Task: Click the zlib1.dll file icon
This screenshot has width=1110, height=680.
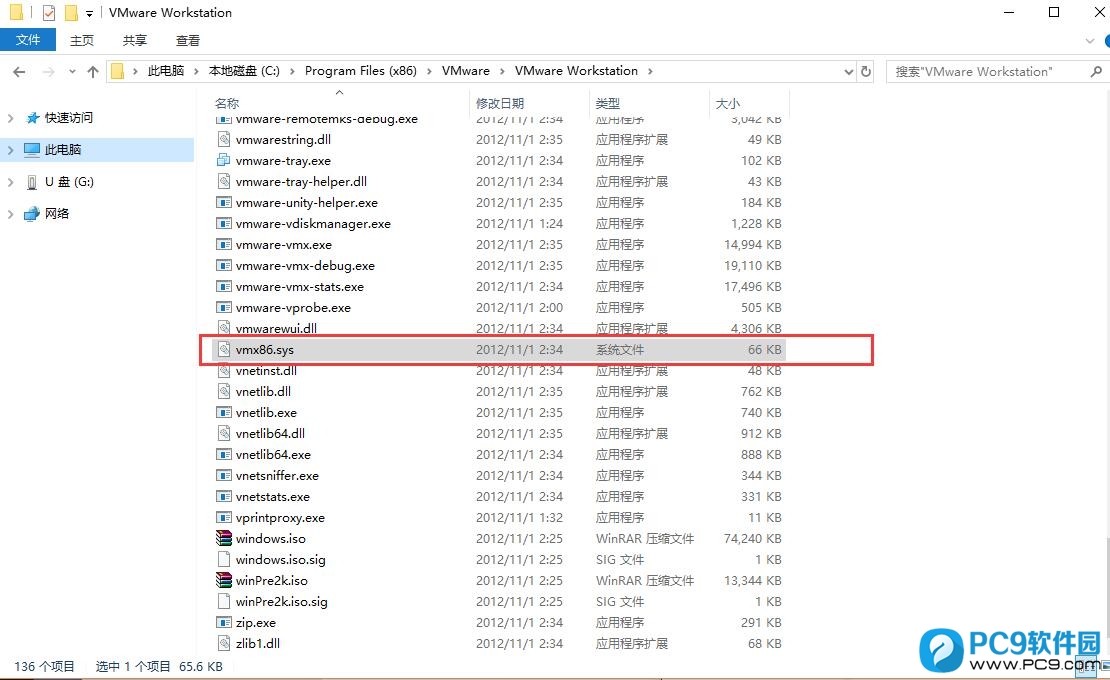Action: (224, 643)
